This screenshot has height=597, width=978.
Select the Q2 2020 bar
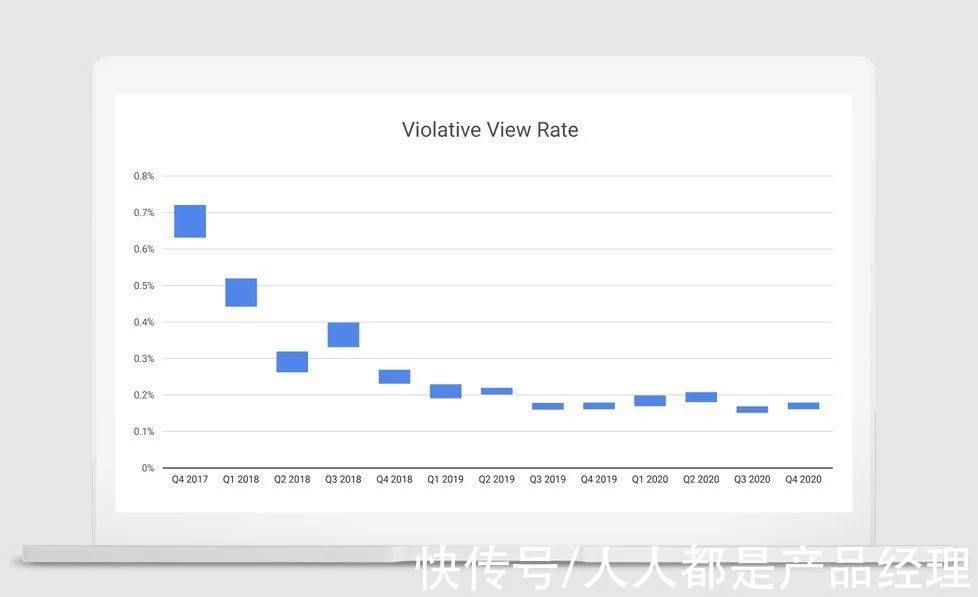(701, 397)
